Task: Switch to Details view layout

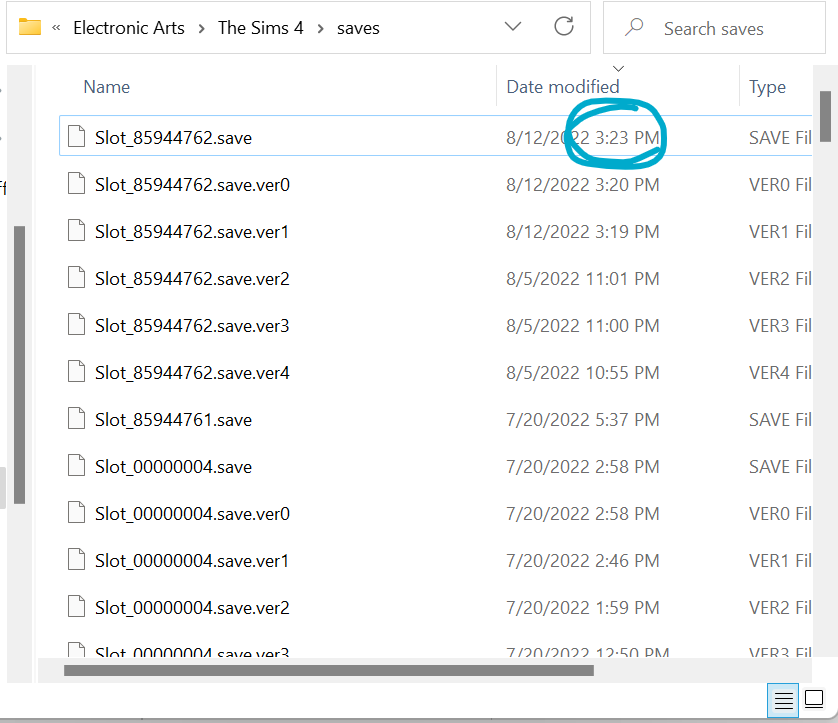Action: (783, 700)
